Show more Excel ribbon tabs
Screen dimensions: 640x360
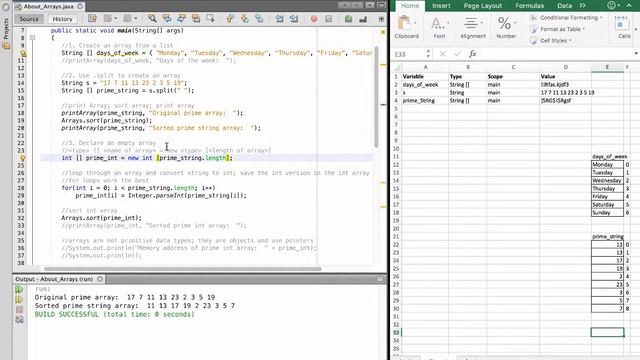[582, 6]
